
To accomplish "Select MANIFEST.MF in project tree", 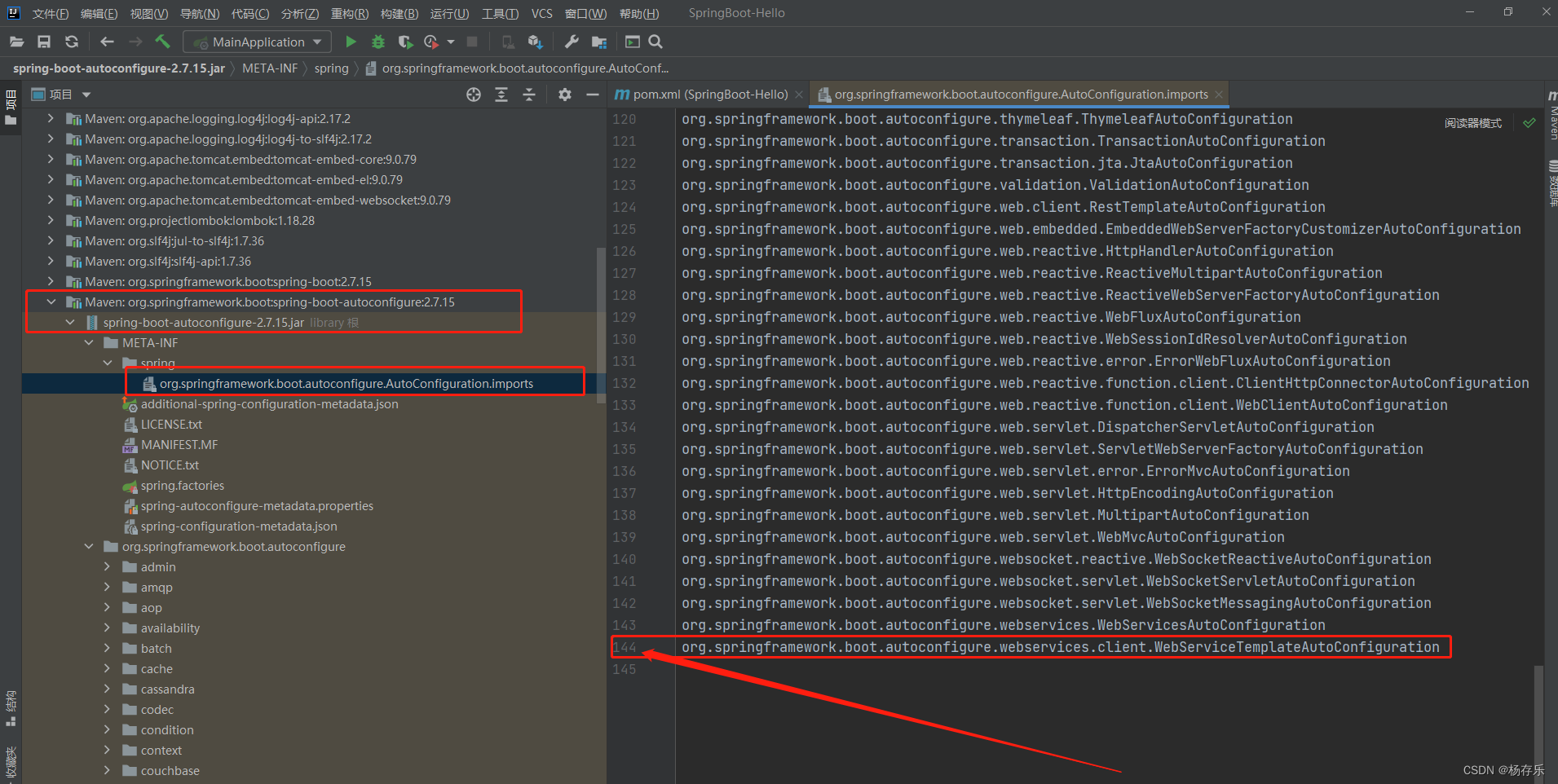I will point(179,444).
